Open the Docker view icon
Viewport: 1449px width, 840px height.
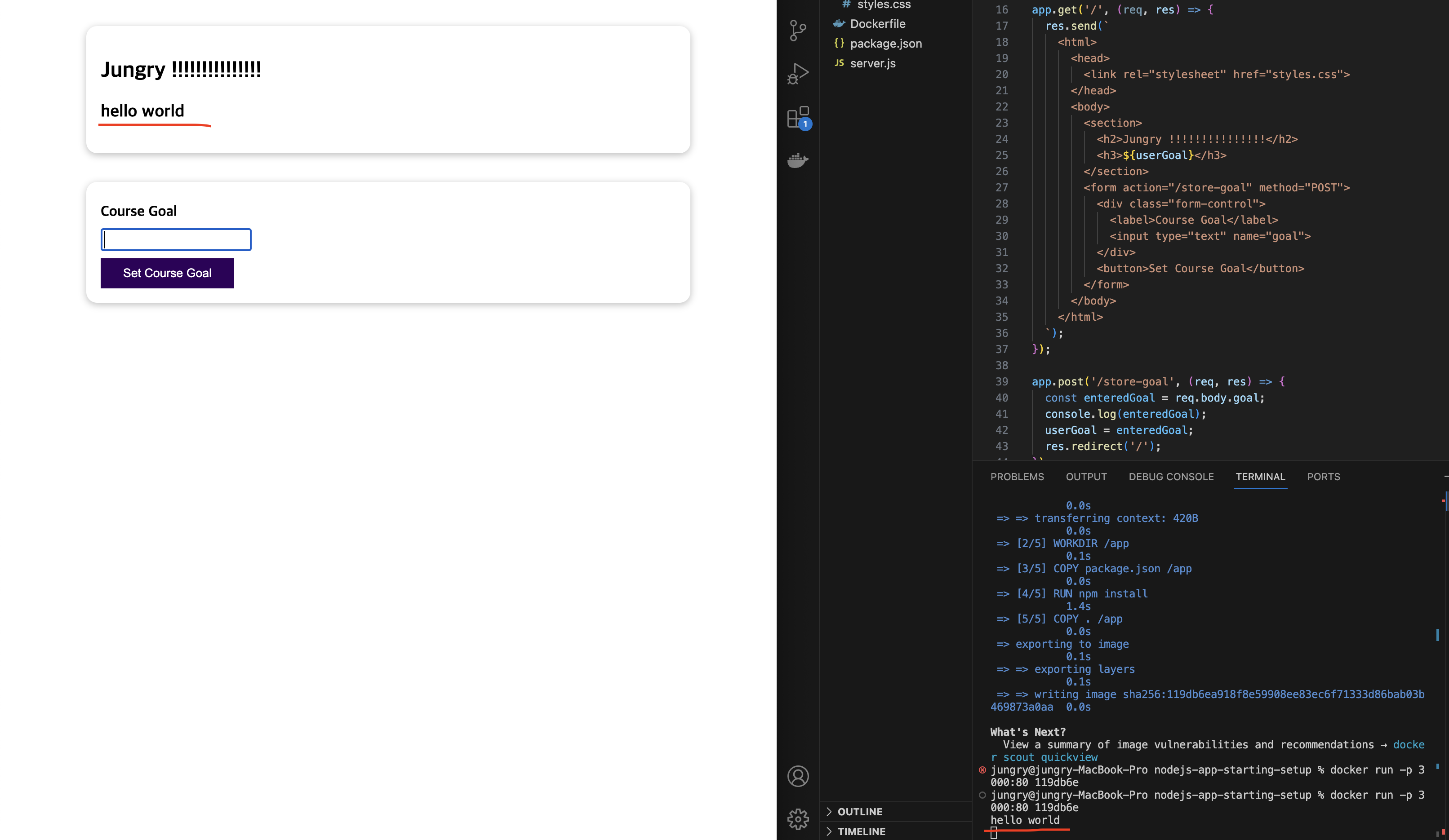[x=797, y=160]
